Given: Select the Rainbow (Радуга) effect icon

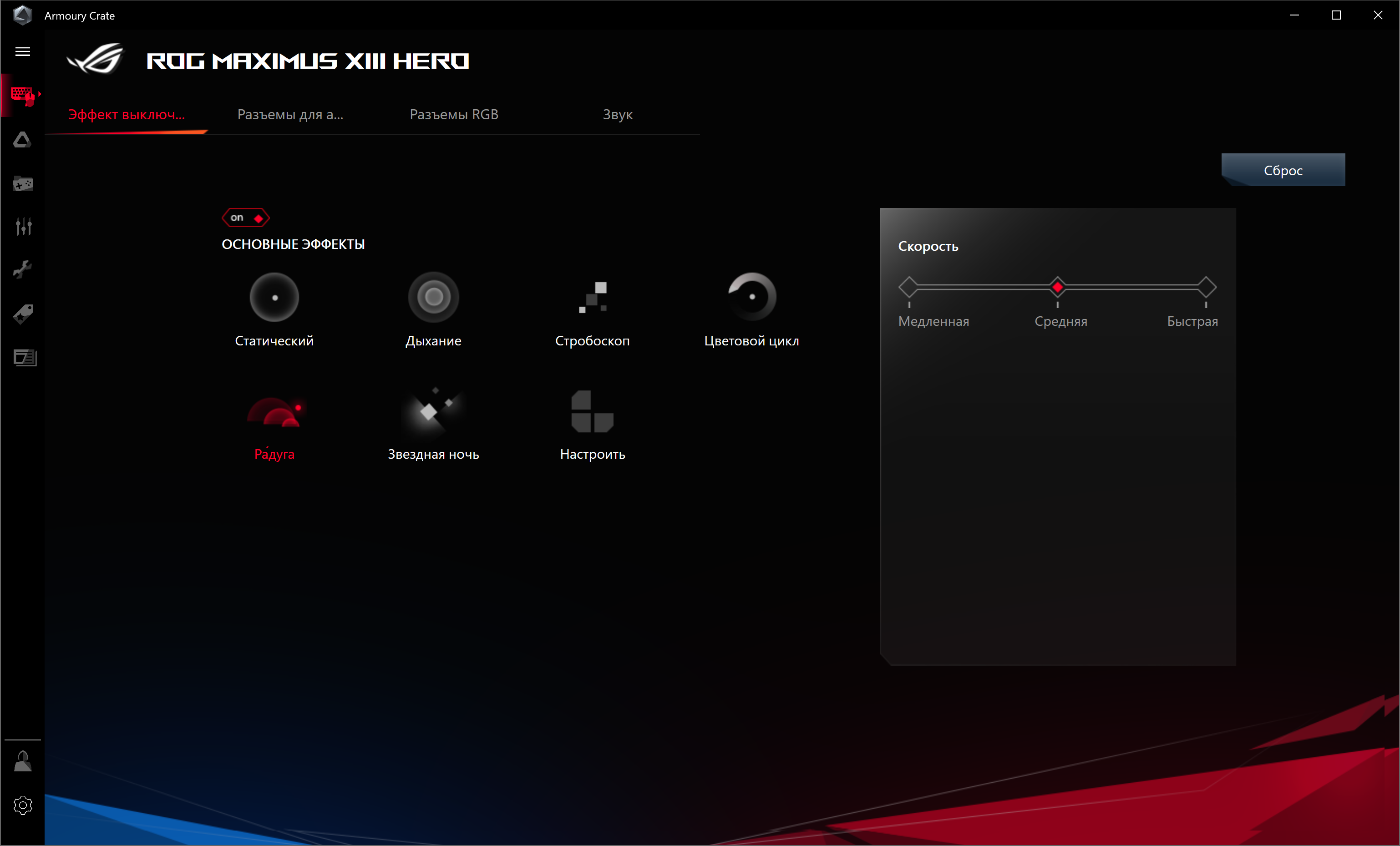Looking at the screenshot, I should point(275,411).
